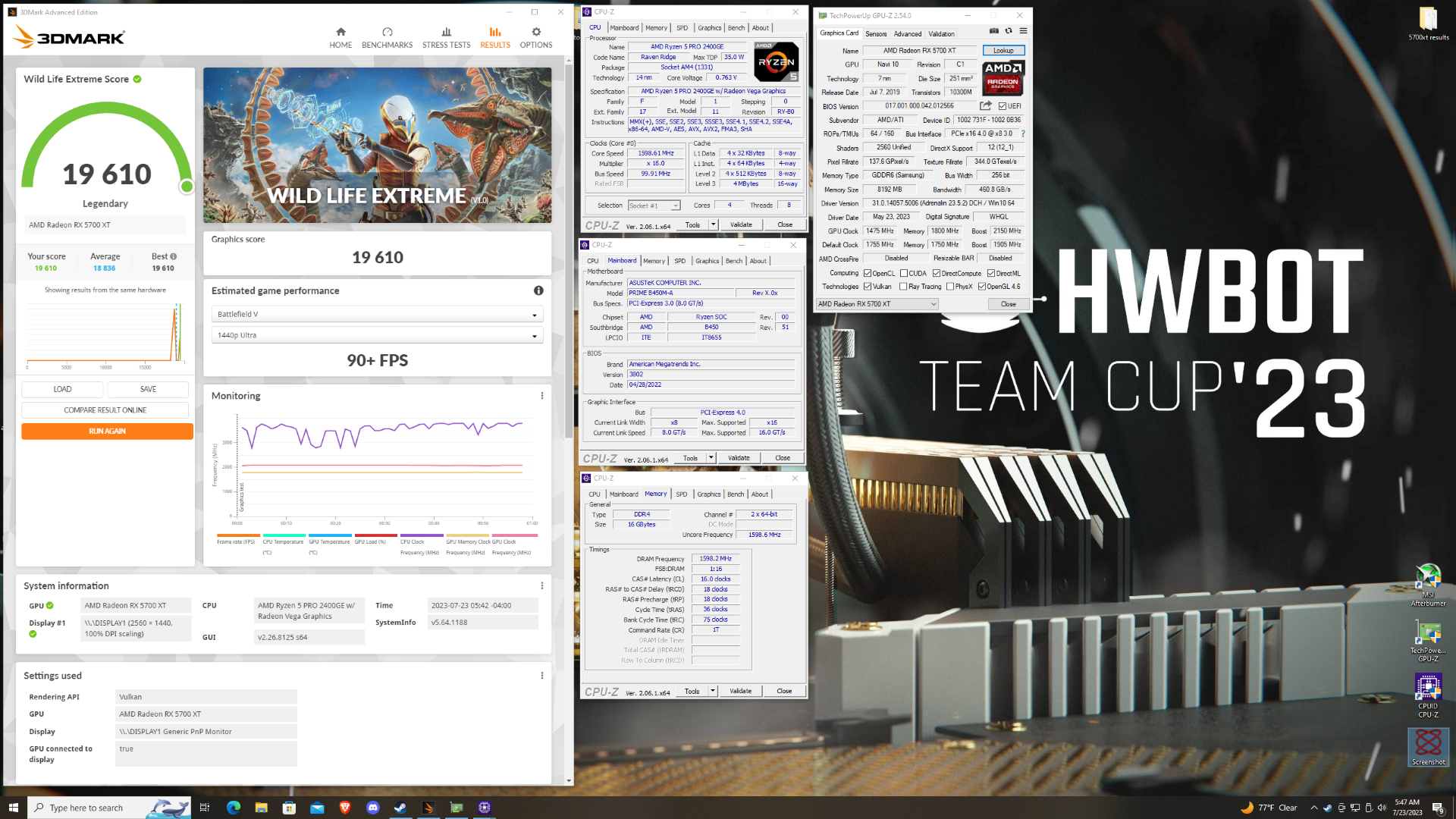The width and height of the screenshot is (1456, 819).
Task: Open CPU-Z Socket #1 selection dropdown
Action: click(x=654, y=206)
